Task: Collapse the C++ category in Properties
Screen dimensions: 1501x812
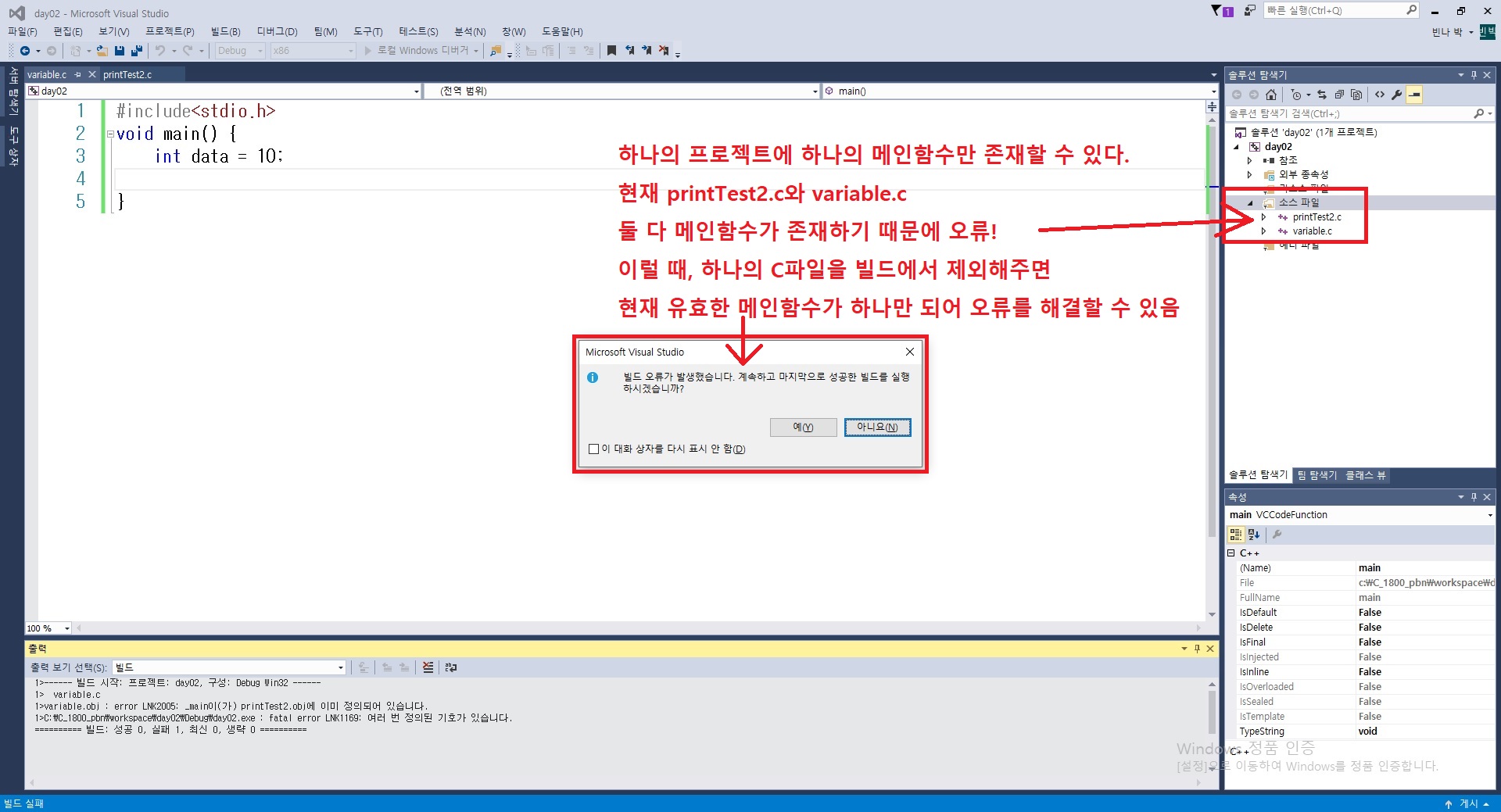Action: coord(1231,553)
